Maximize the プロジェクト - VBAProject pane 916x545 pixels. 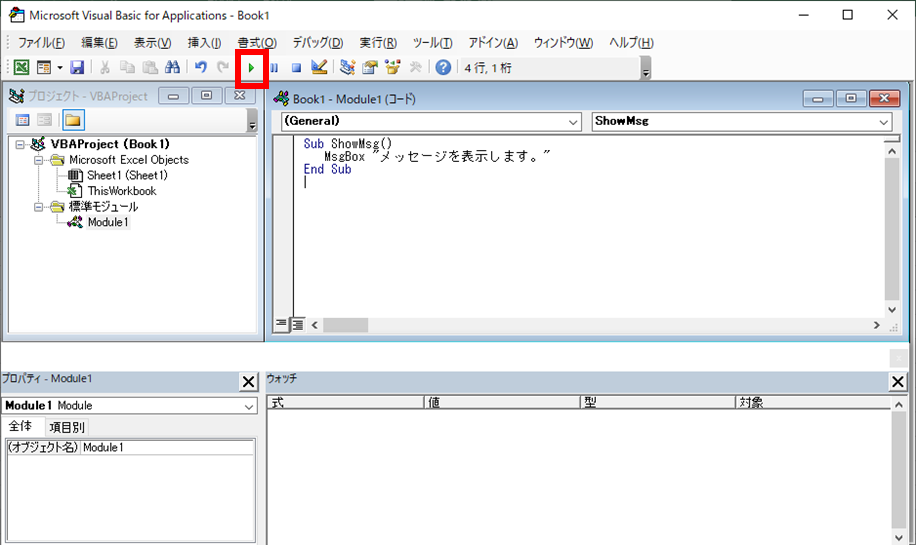click(206, 96)
